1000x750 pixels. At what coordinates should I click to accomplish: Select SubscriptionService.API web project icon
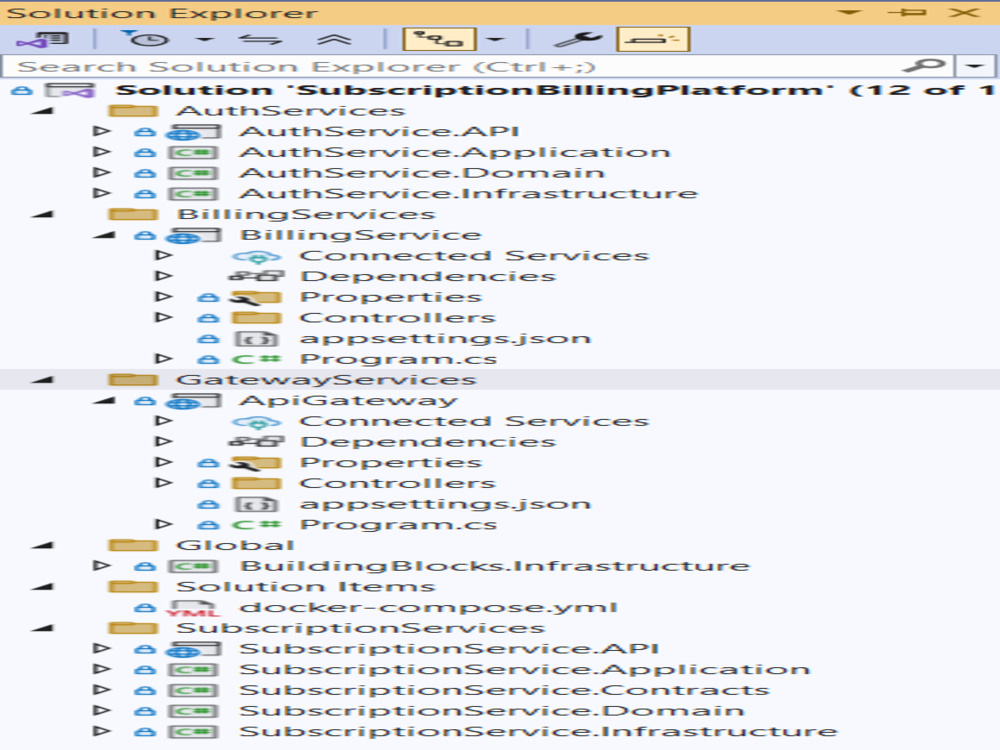(193, 649)
